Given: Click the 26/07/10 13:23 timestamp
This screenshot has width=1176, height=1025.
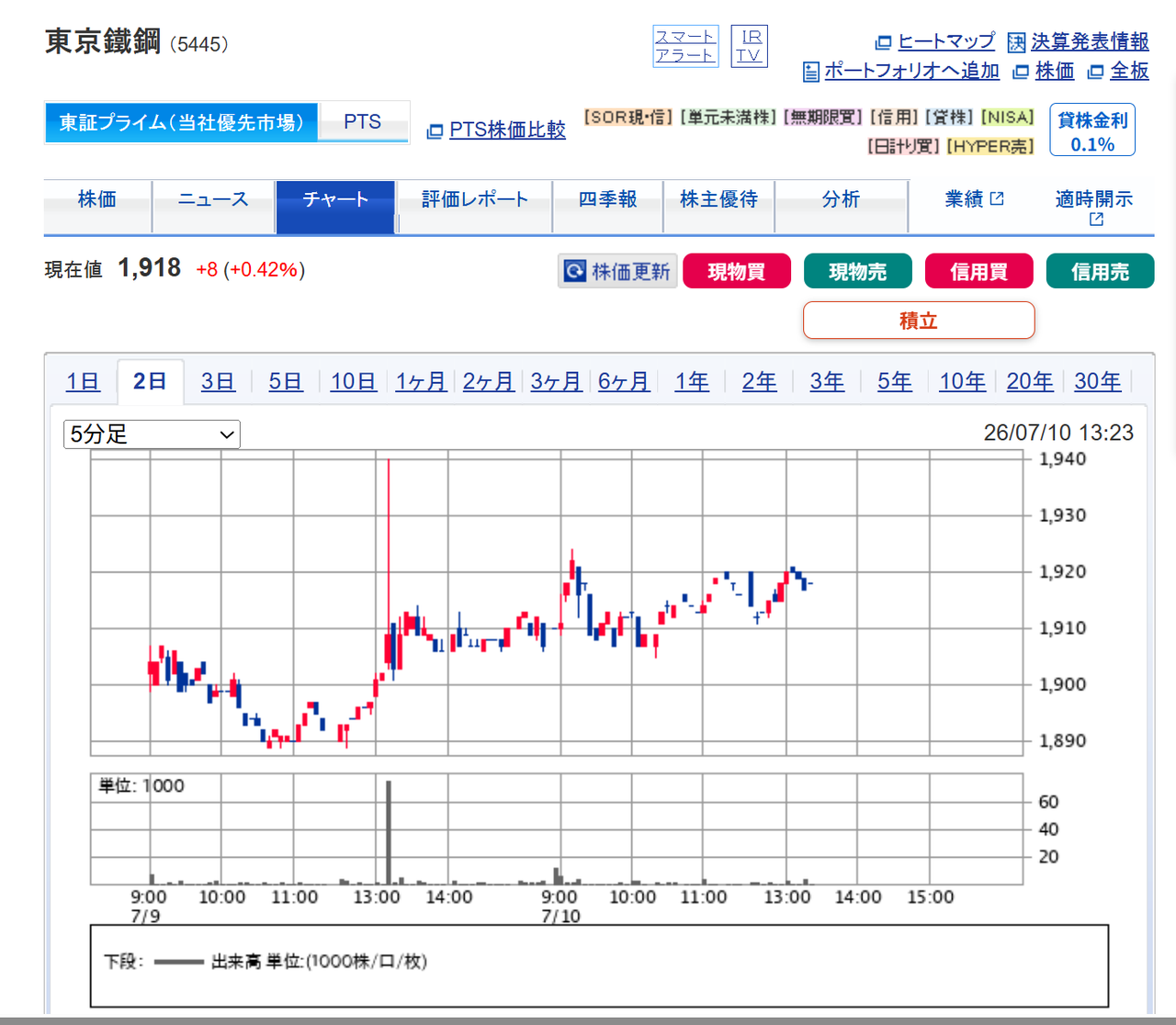Looking at the screenshot, I should 1058,433.
